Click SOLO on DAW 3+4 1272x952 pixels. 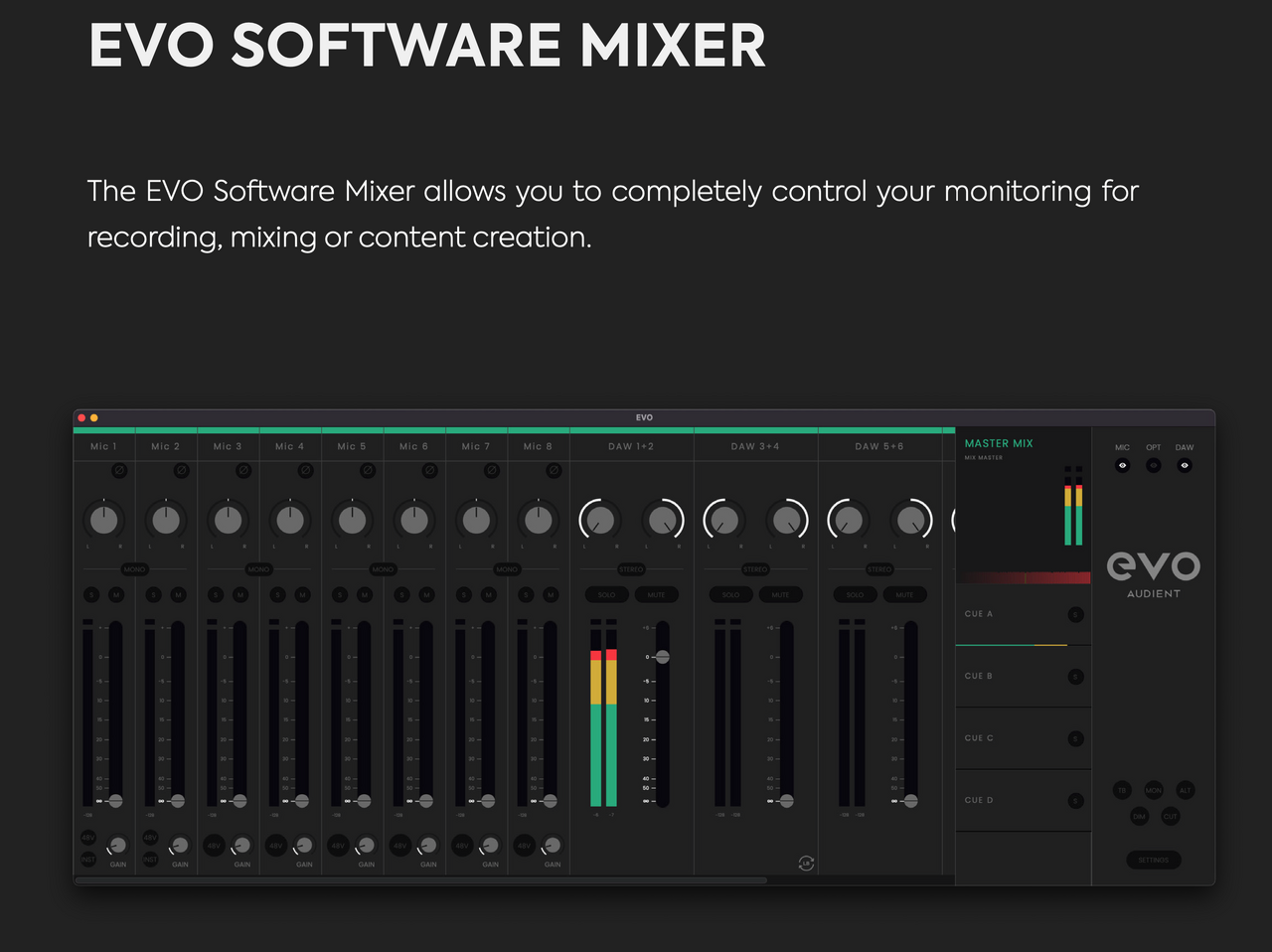[730, 594]
